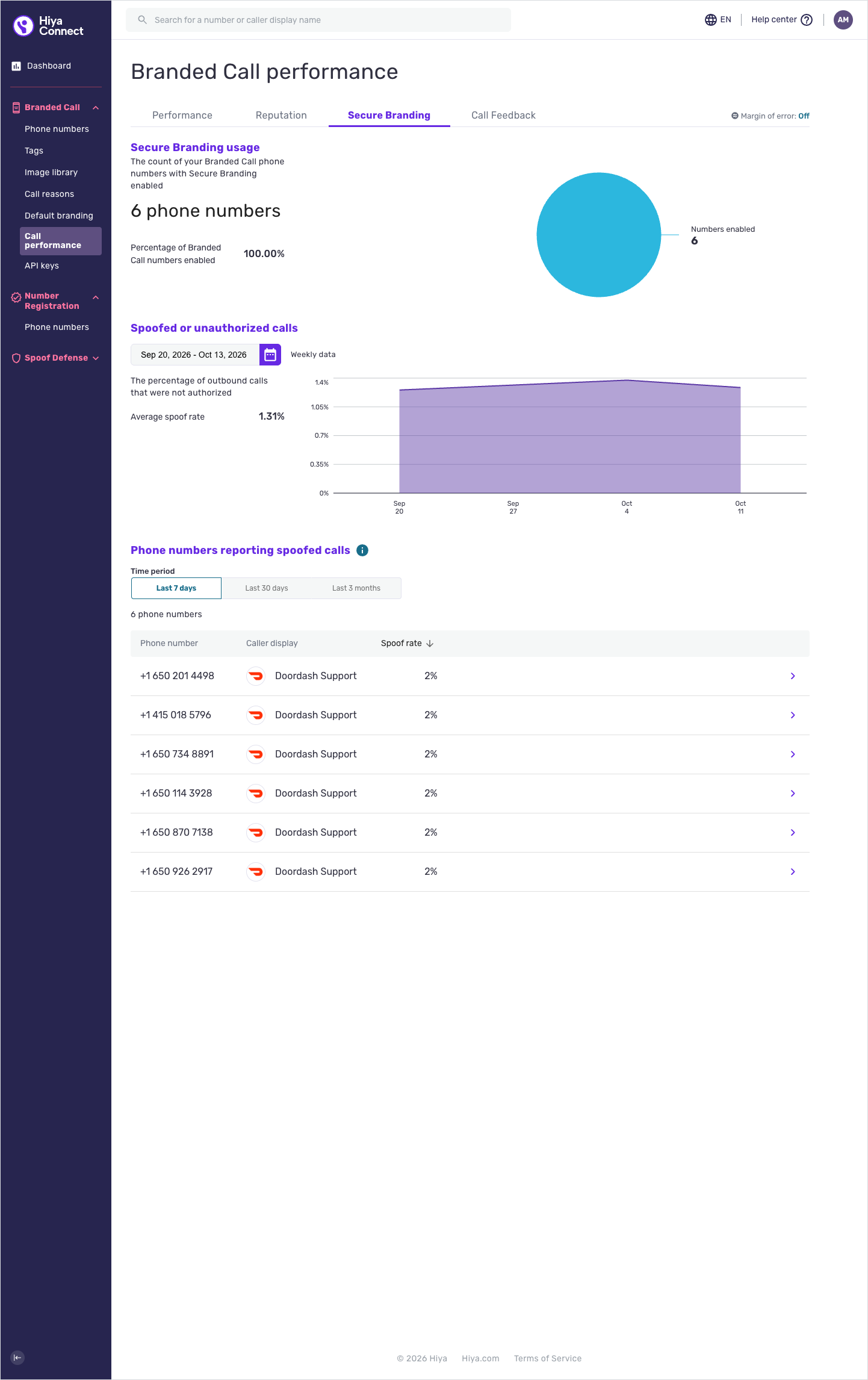The image size is (868, 1380).
Task: Open the calendar date picker button
Action: pos(270,355)
